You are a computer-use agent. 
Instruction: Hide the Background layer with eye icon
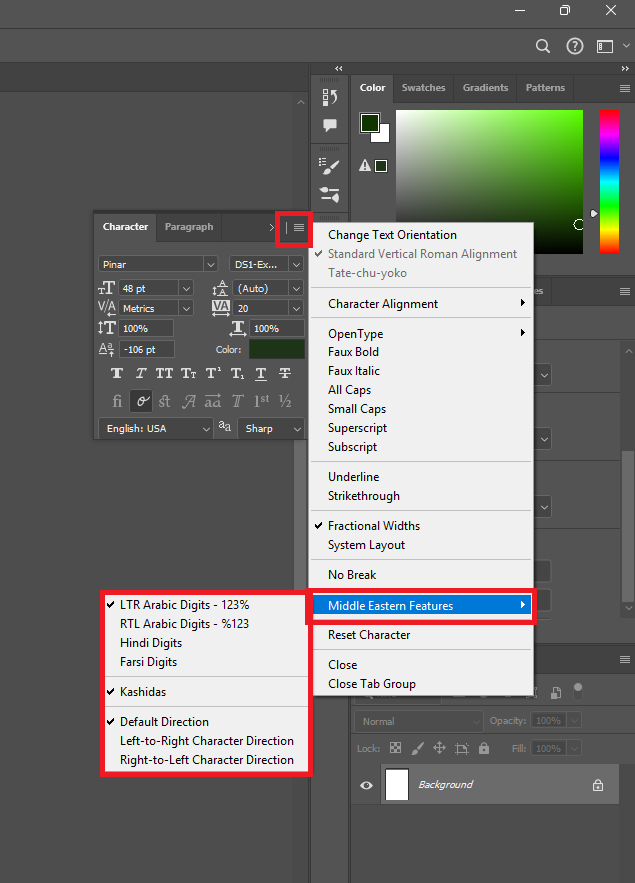[366, 786]
